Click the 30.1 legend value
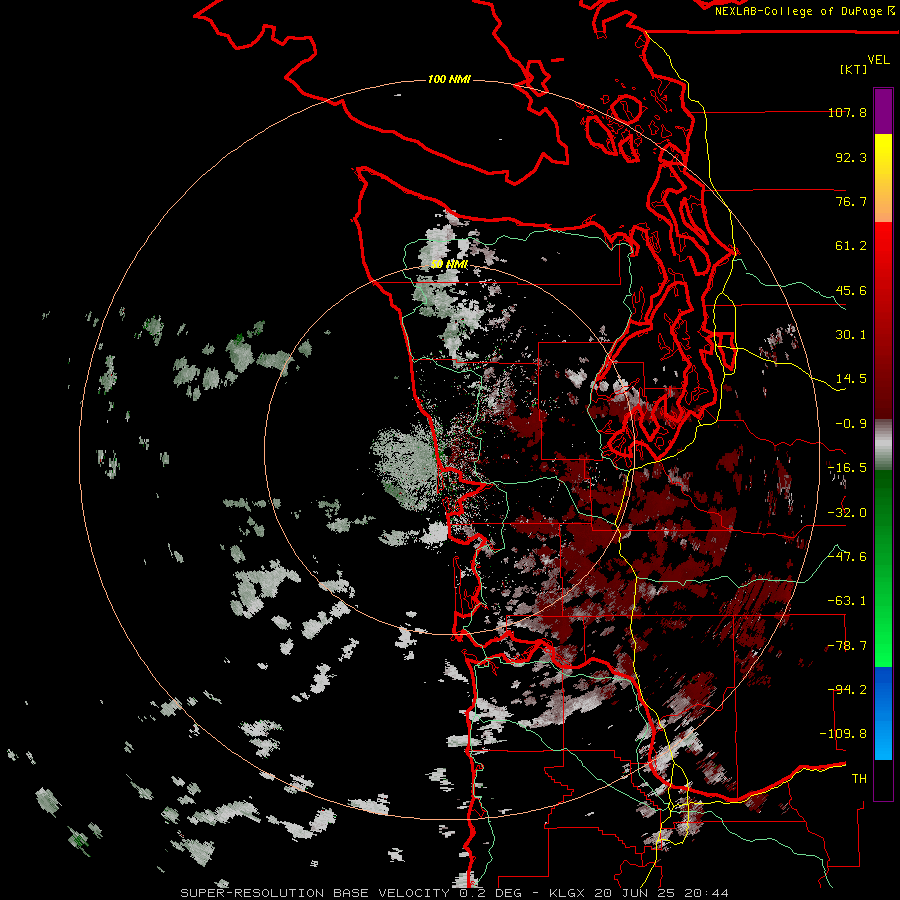The image size is (900, 900). [x=851, y=335]
